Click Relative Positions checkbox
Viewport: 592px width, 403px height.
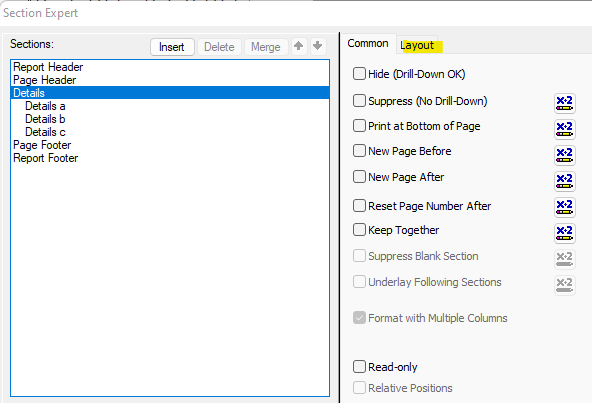coord(359,388)
